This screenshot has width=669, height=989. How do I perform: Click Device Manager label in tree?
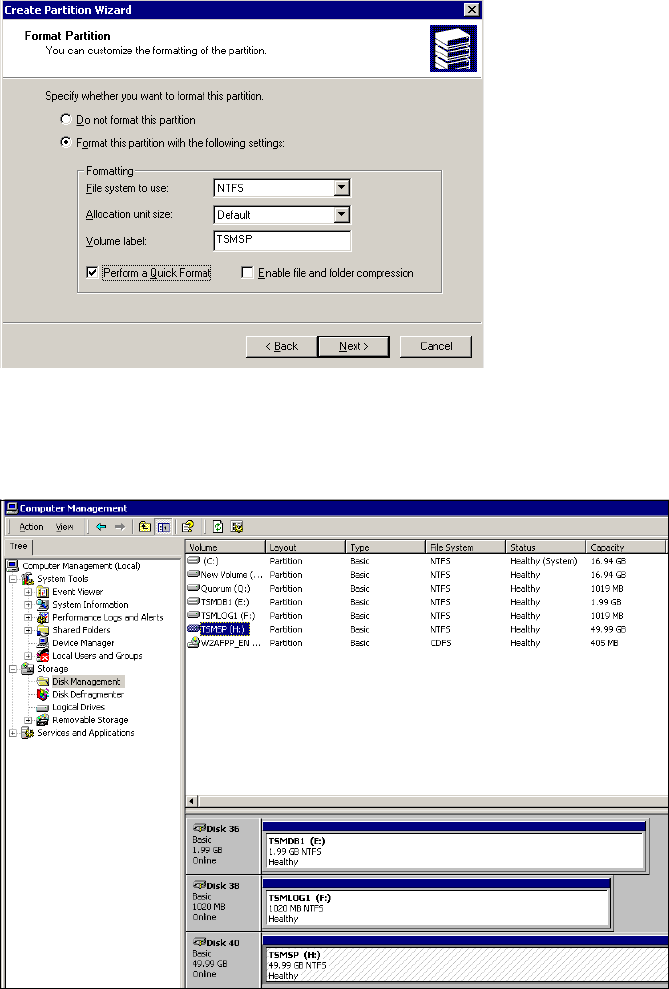click(83, 643)
